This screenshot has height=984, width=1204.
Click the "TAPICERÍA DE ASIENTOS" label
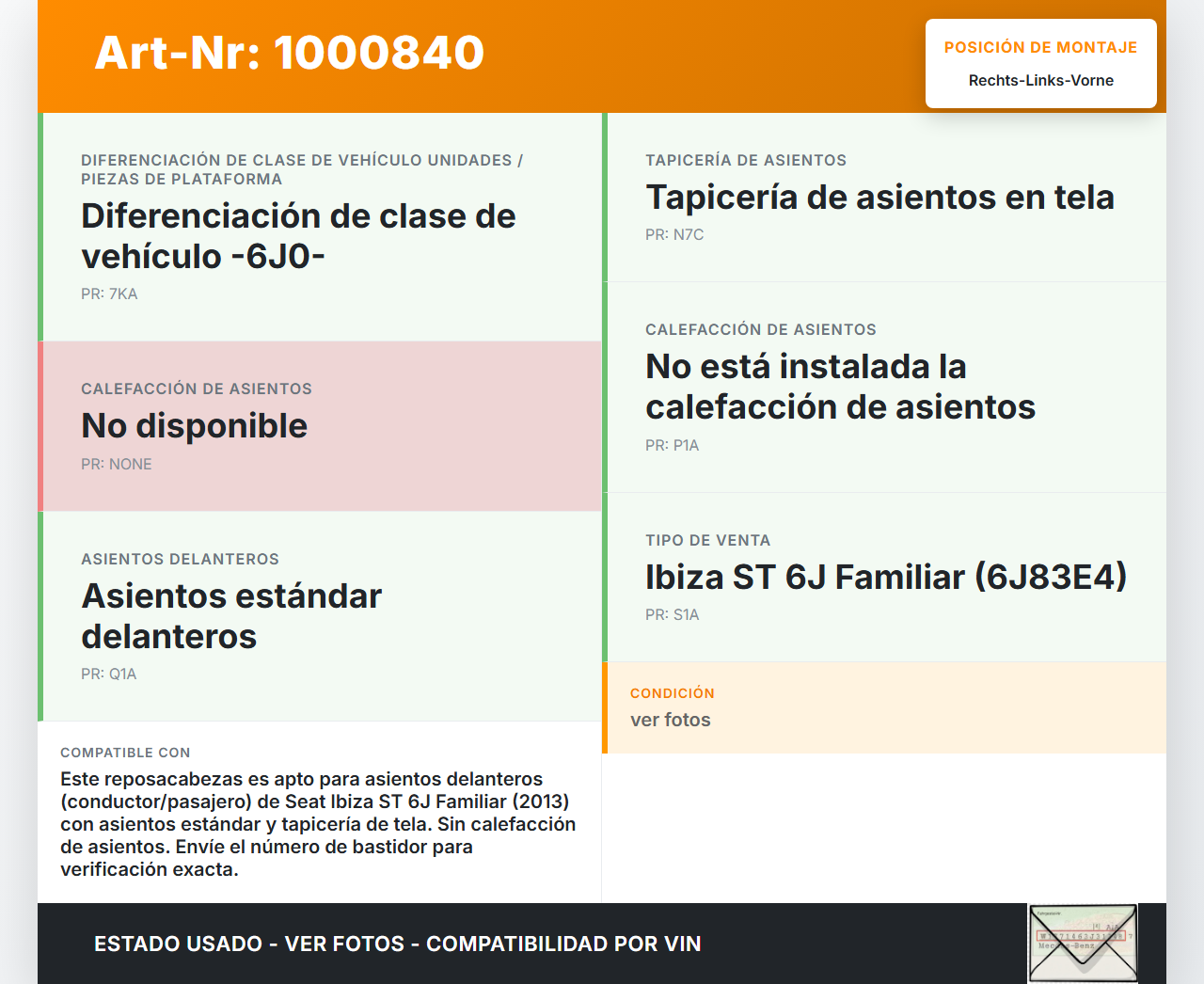tap(746, 160)
